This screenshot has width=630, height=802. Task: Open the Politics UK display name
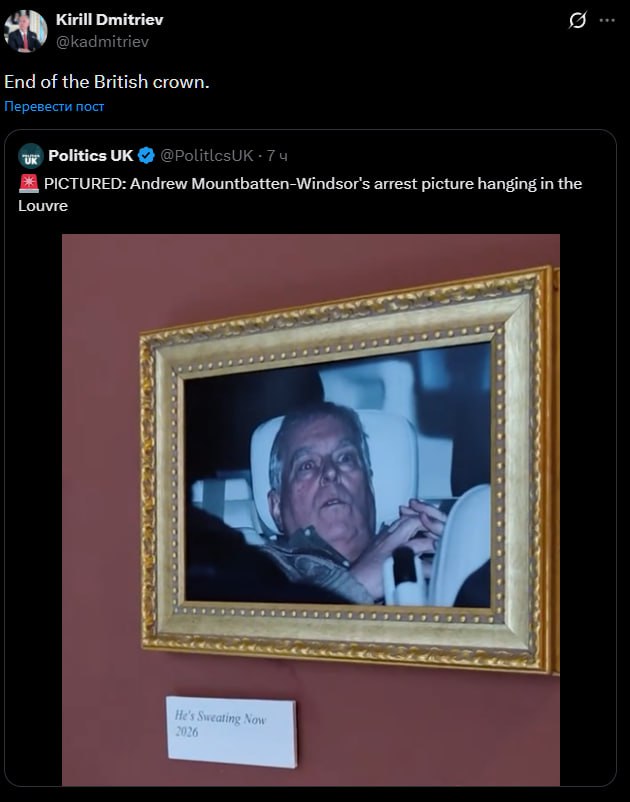coord(91,155)
